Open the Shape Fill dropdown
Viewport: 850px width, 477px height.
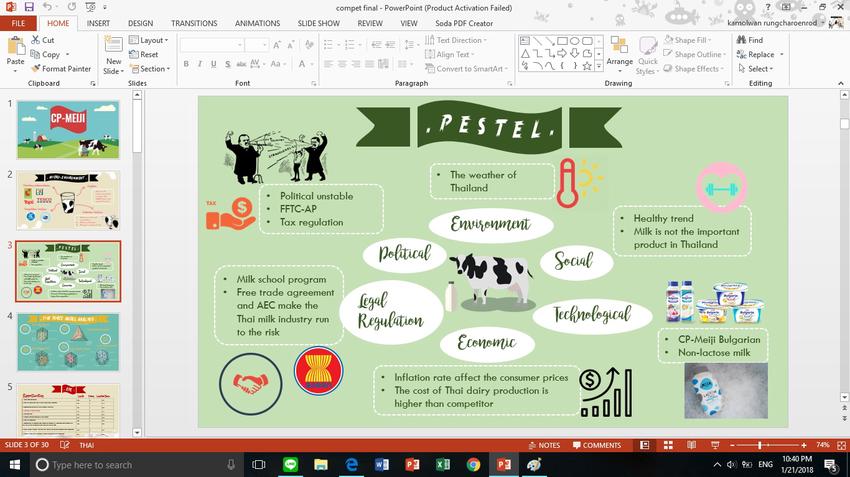pos(687,40)
